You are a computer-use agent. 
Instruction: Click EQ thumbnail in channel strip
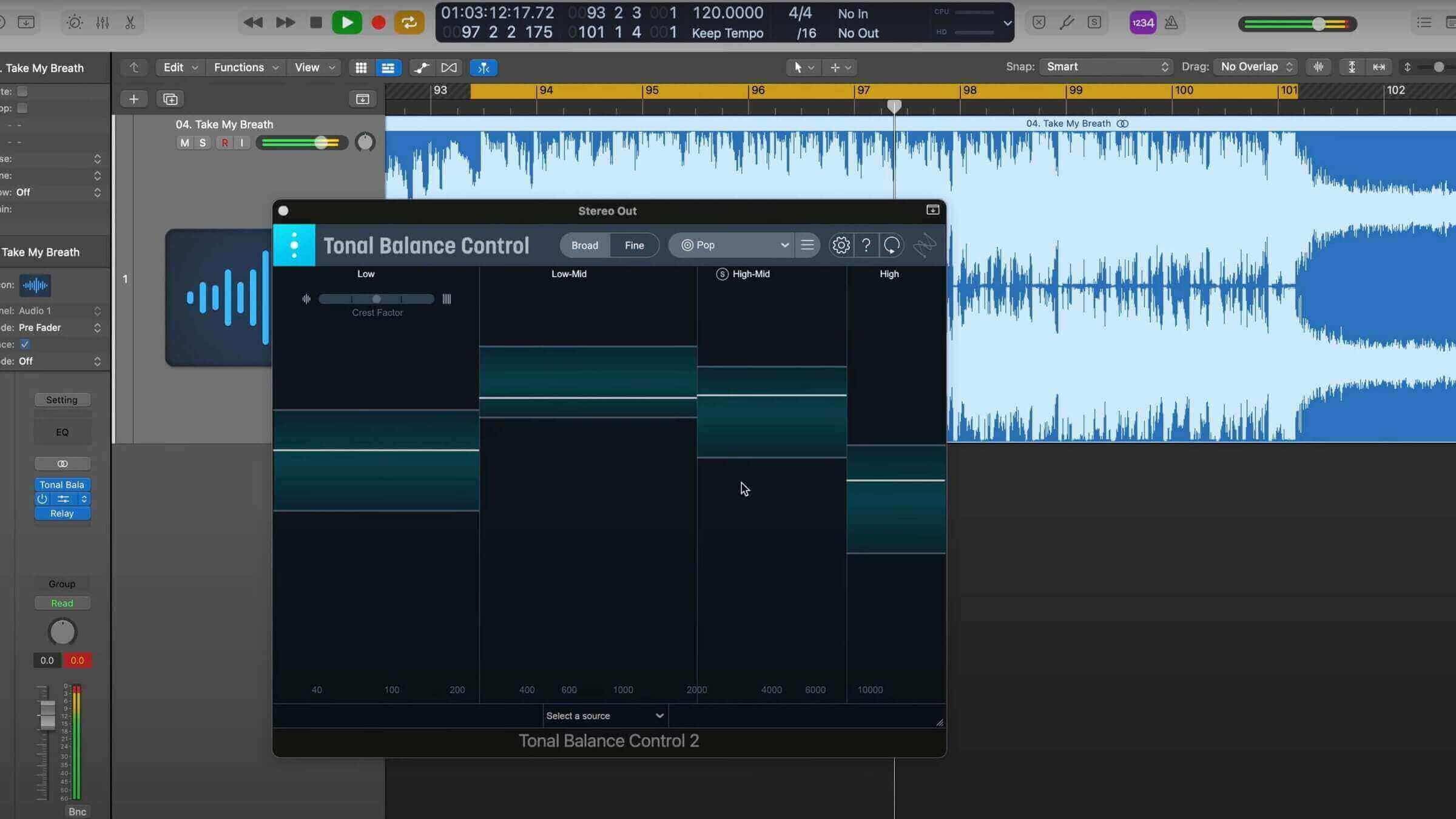62,432
